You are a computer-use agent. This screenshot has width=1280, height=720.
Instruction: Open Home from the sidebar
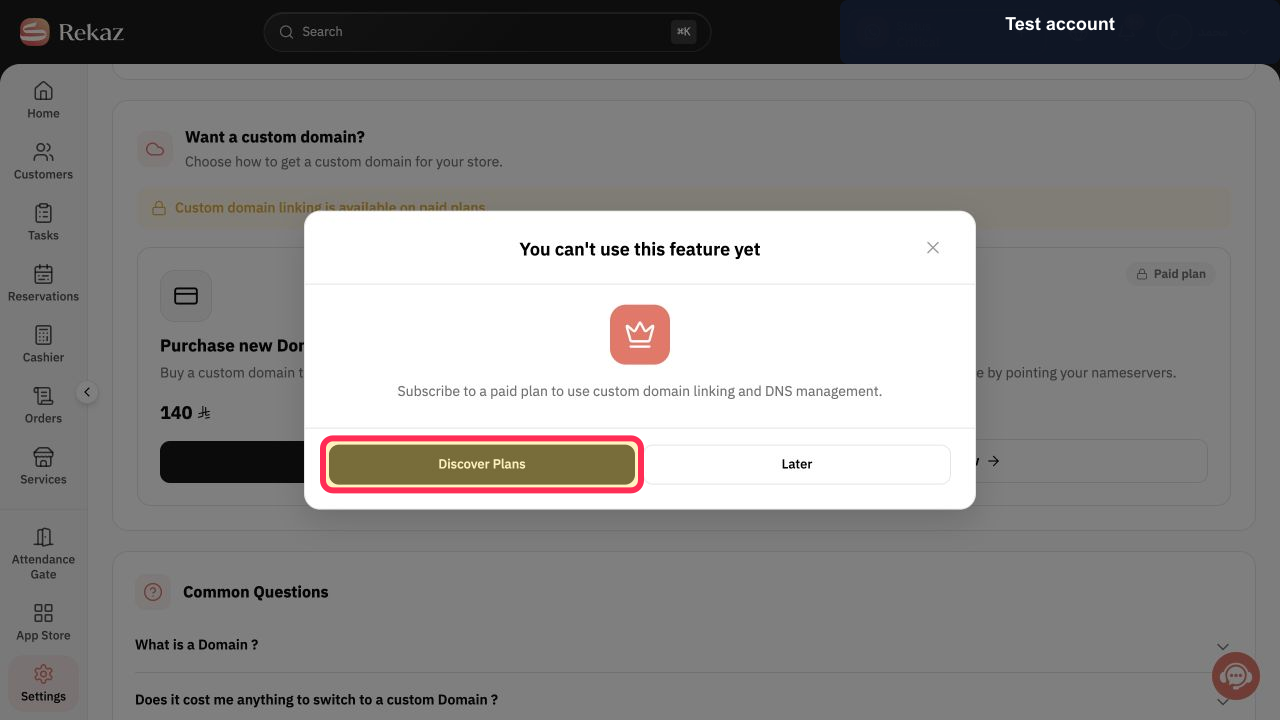click(43, 100)
